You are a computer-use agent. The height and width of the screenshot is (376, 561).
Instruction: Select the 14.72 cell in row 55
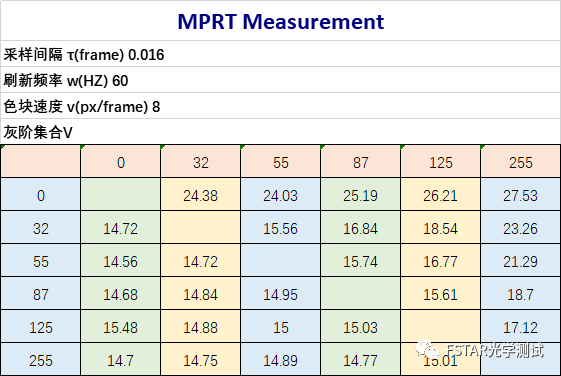[x=201, y=261]
